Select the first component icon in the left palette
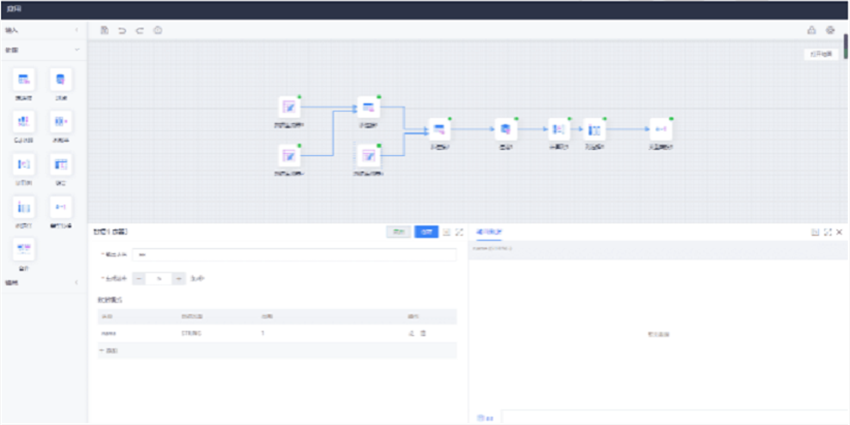Viewport: 850px width, 425px height. coord(24,79)
